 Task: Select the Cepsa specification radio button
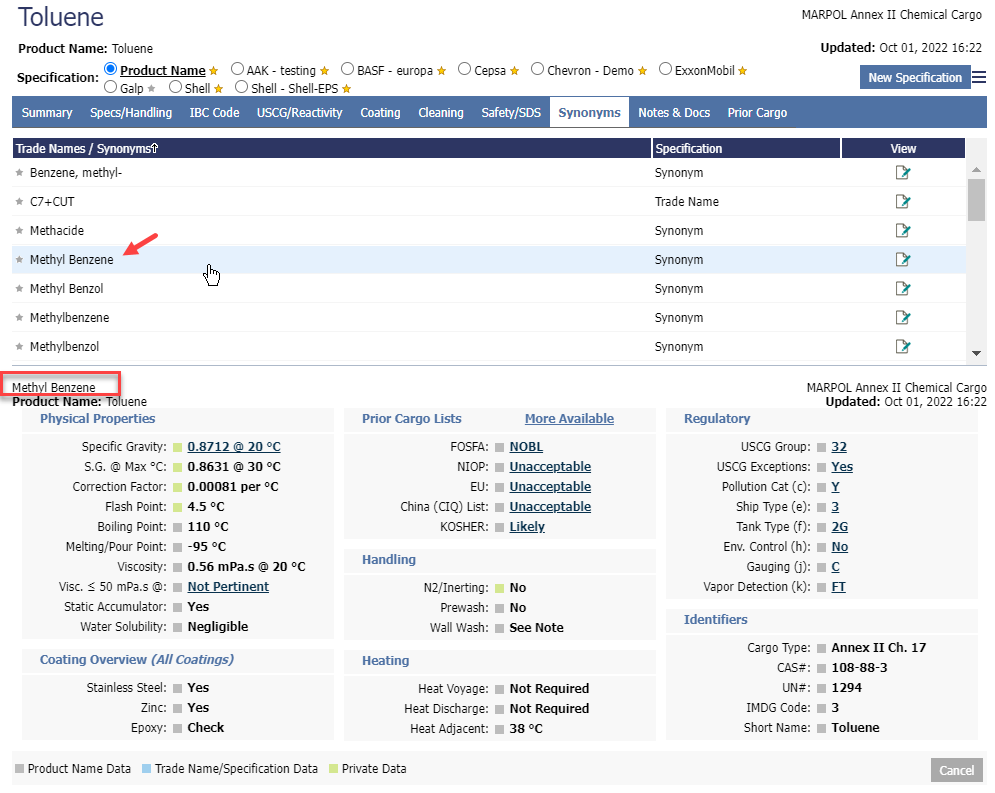point(465,70)
